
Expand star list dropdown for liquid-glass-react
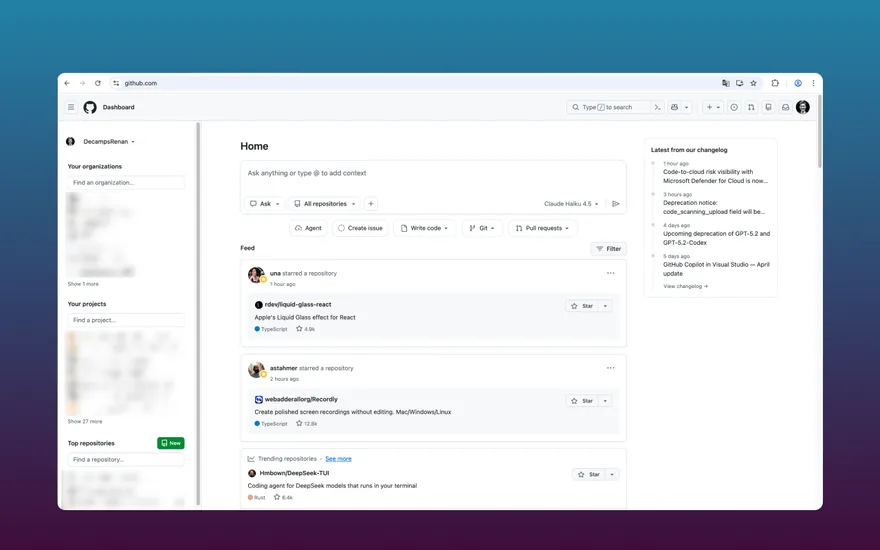pyautogui.click(x=605, y=306)
